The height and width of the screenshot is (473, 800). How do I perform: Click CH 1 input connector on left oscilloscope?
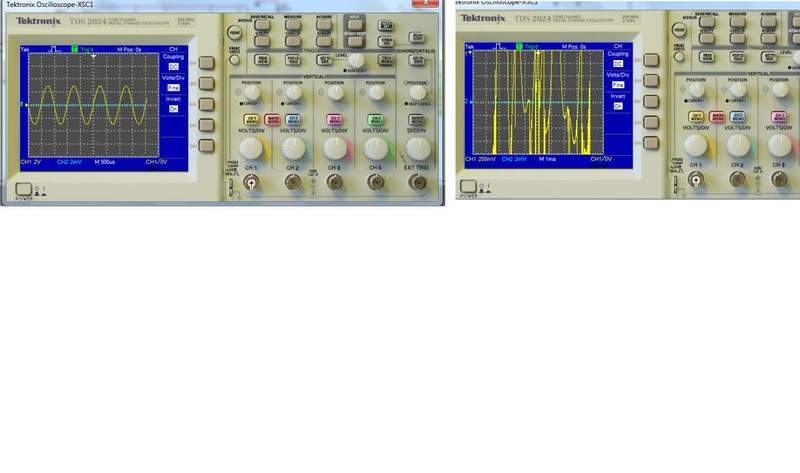point(250,181)
